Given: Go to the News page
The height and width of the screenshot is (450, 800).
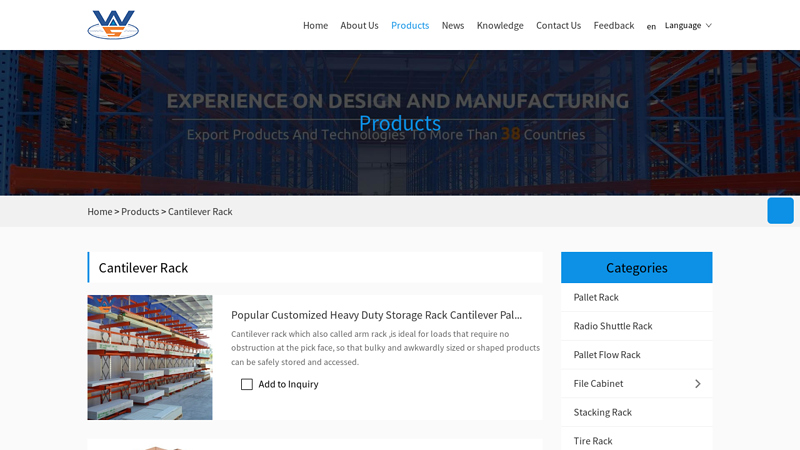Looking at the screenshot, I should pos(453,26).
